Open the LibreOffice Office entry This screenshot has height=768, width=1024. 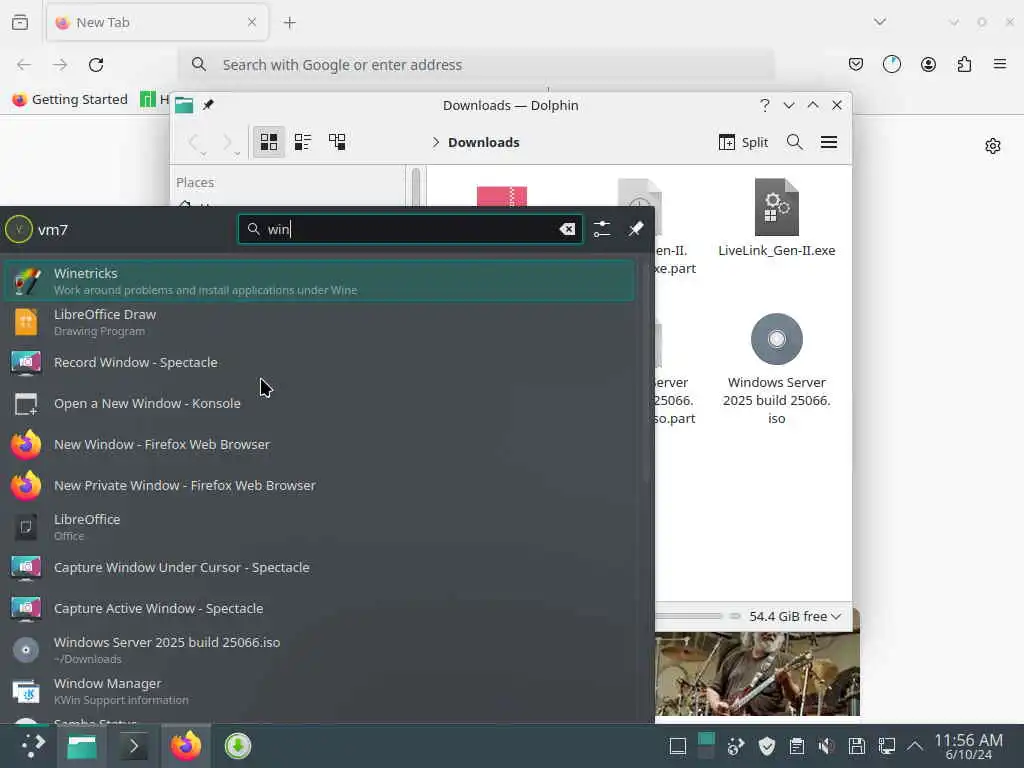pyautogui.click(x=319, y=527)
